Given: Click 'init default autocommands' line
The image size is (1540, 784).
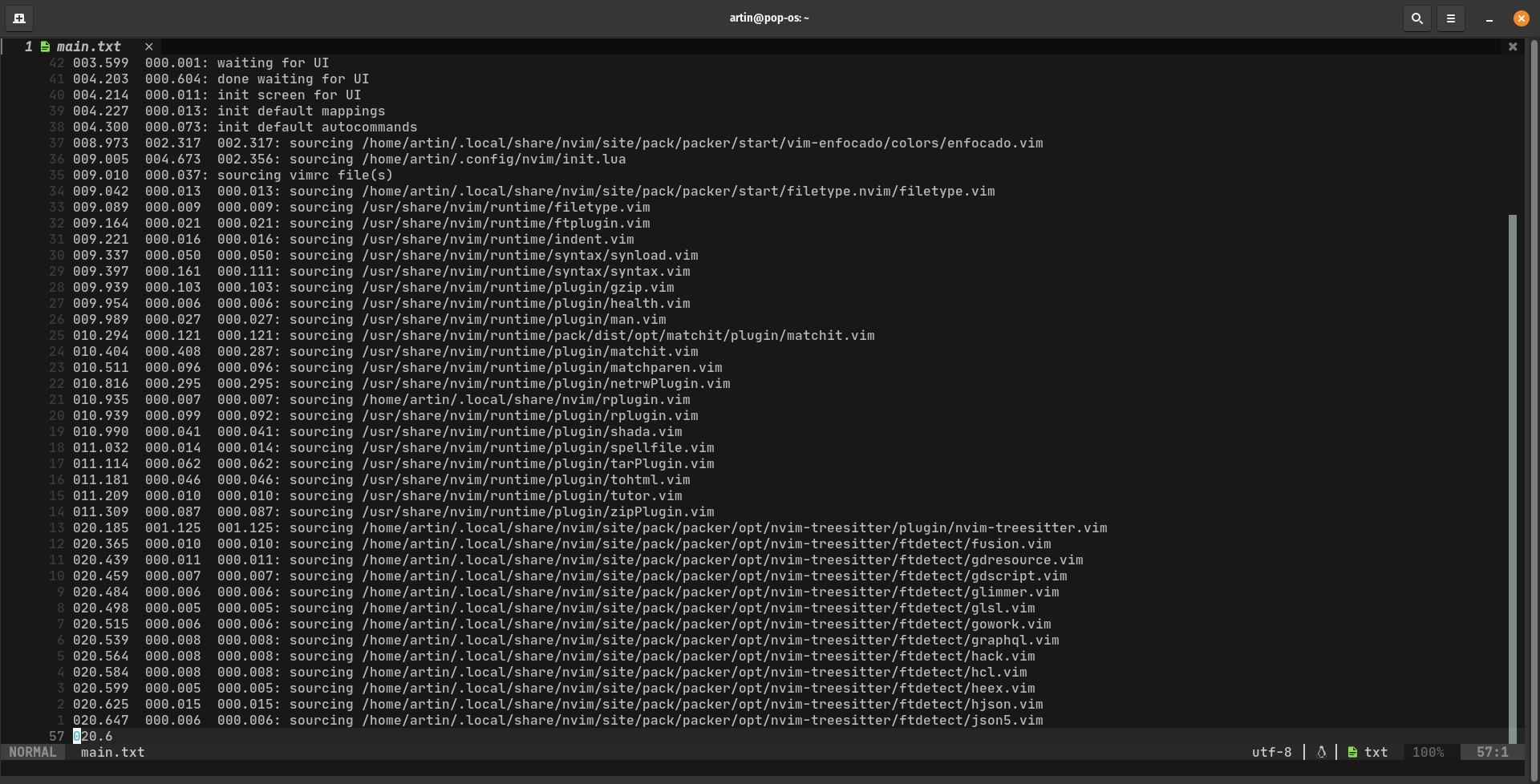Looking at the screenshot, I should click(245, 127).
